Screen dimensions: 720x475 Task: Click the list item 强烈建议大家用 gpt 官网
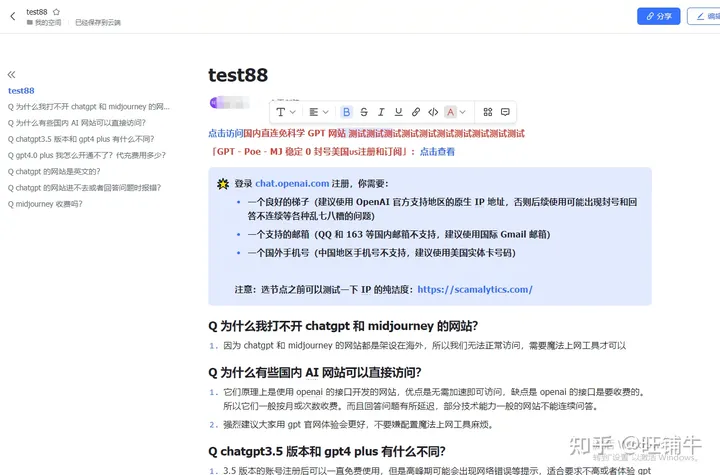pyautogui.click(x=358, y=424)
